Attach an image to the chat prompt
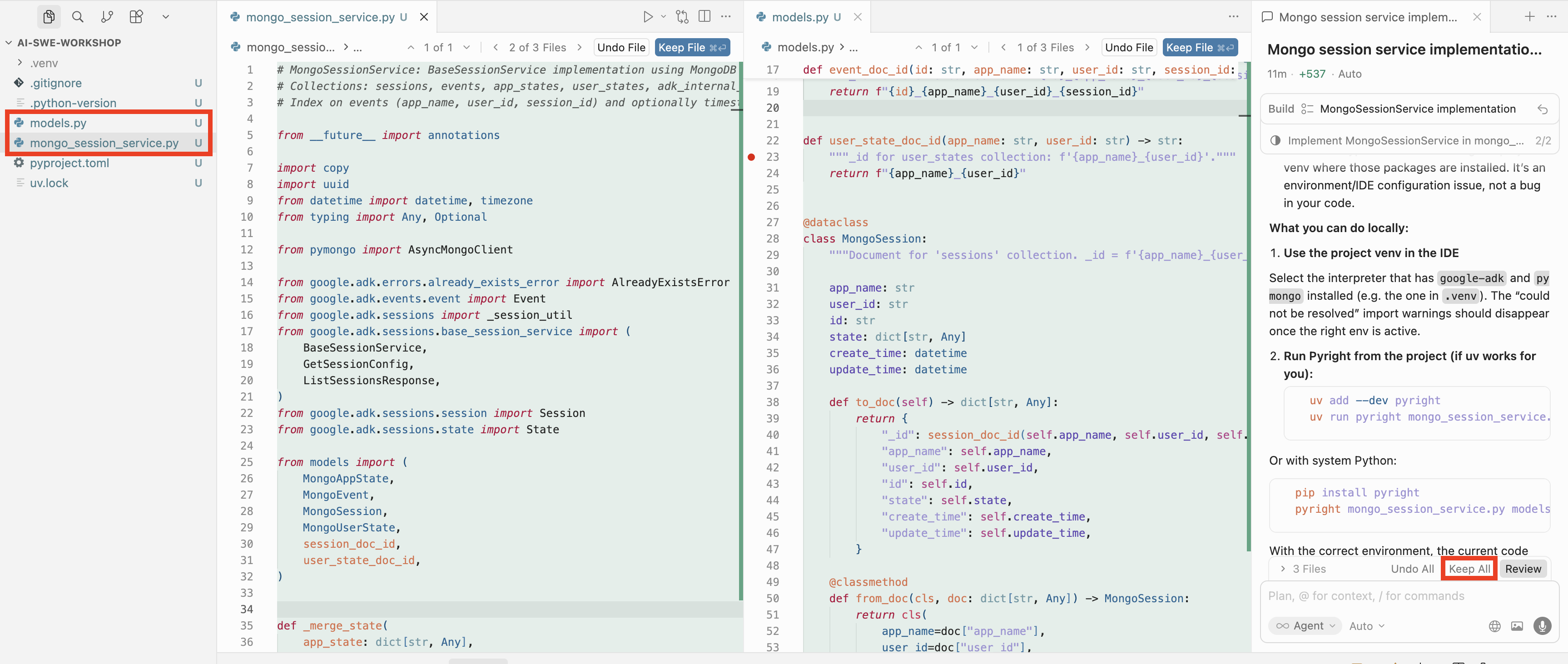The height and width of the screenshot is (664, 1568). point(1518,626)
